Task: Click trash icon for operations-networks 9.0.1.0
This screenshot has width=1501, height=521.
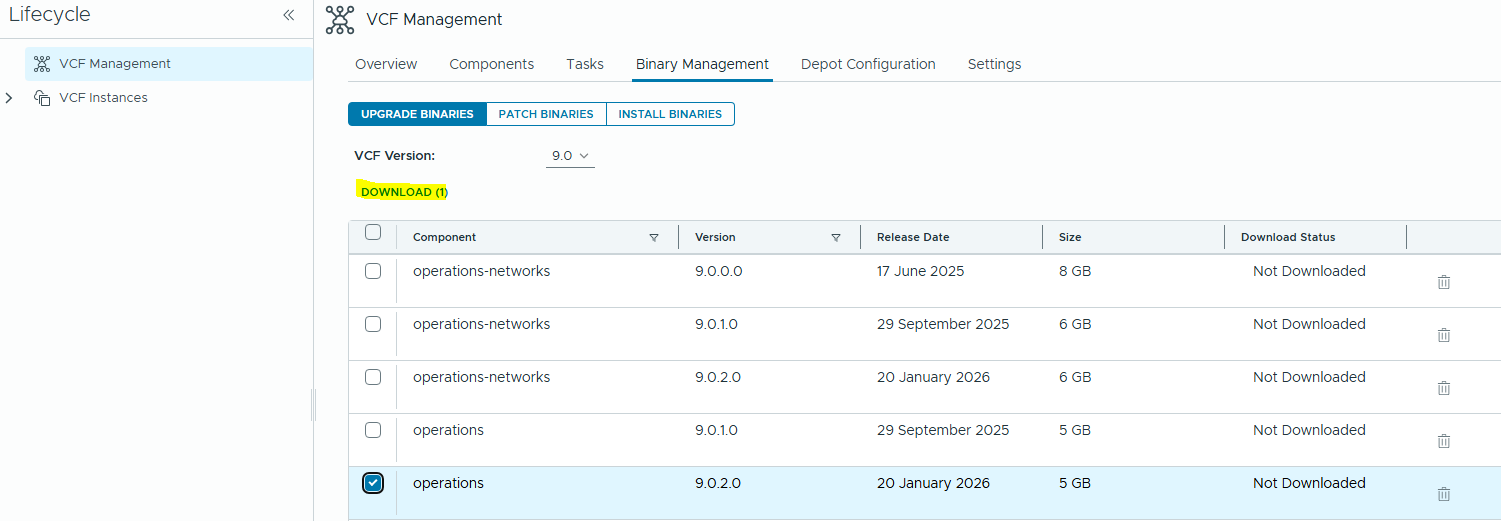Action: click(1443, 335)
